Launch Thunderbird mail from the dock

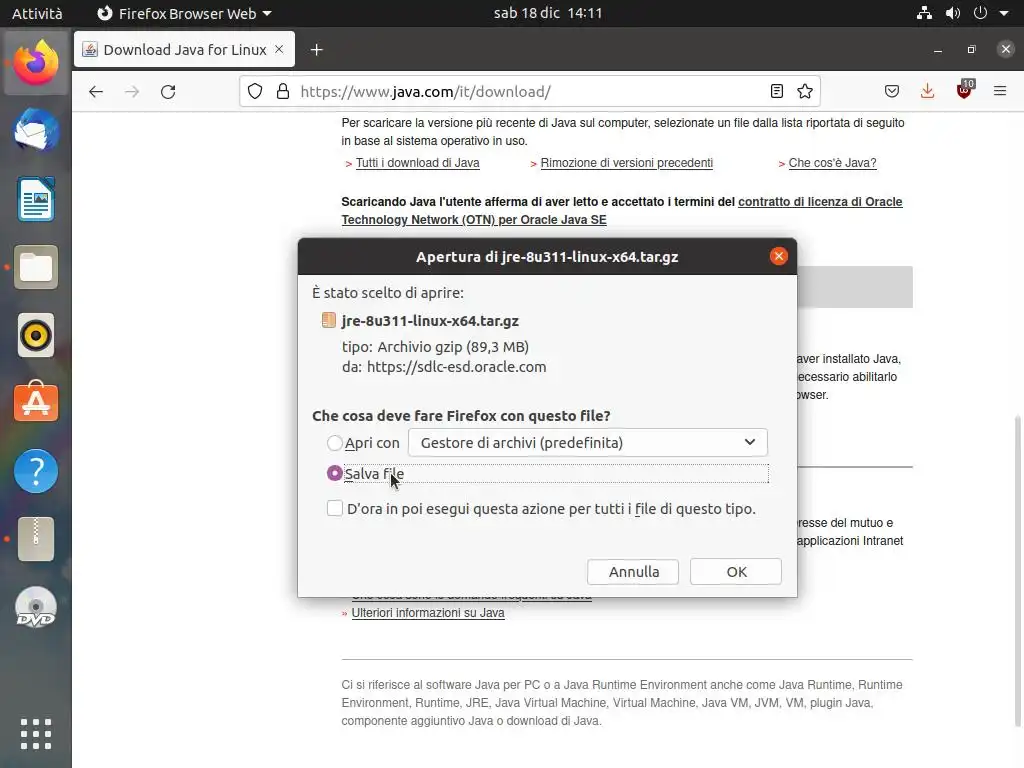36,131
